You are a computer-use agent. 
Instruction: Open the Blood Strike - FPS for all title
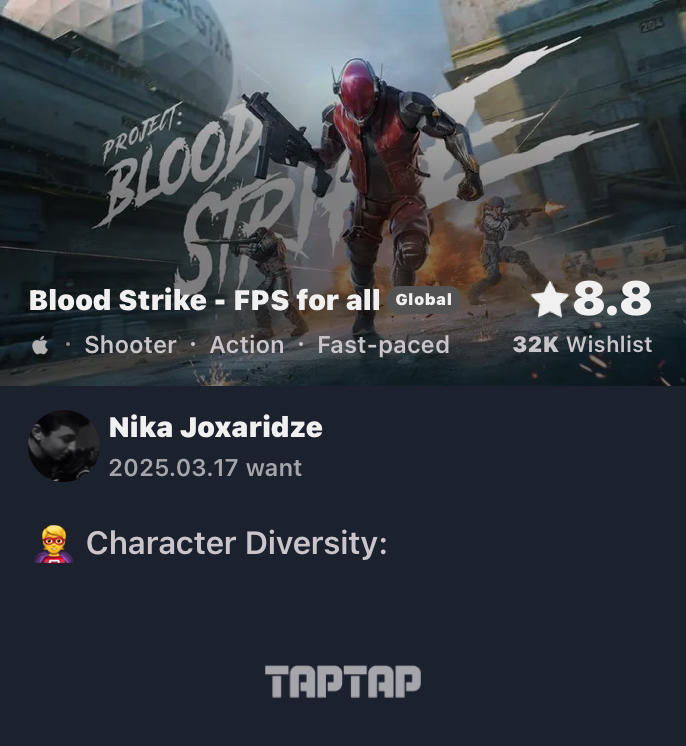205,300
